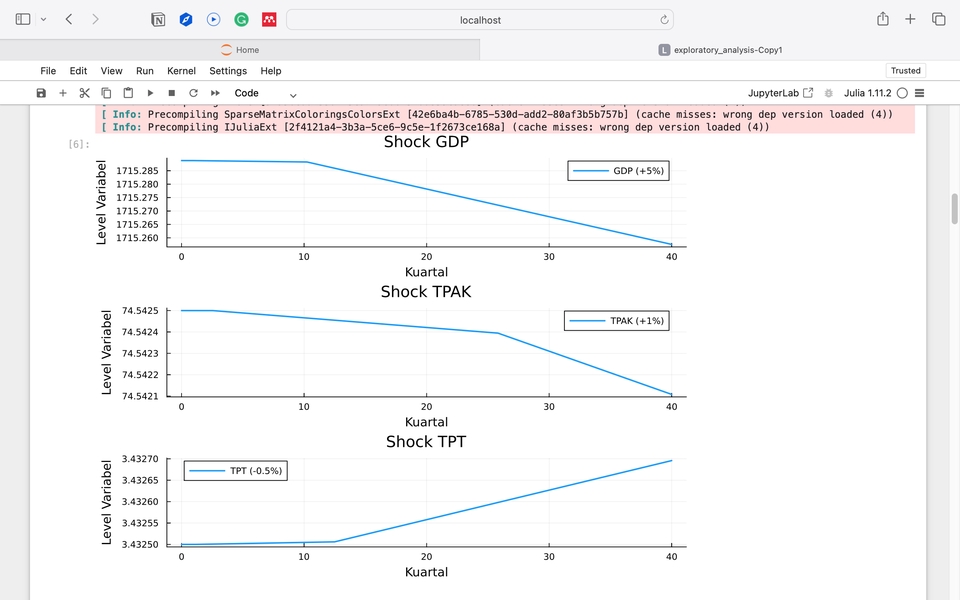Image resolution: width=960 pixels, height=600 pixels.
Task: Toggle the Trusted notebook indicator
Action: click(x=905, y=71)
